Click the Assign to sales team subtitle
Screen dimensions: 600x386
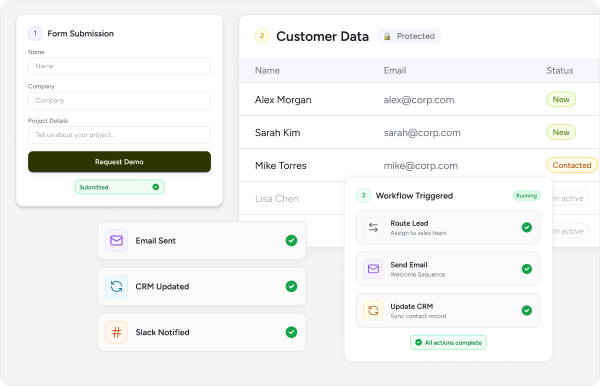(x=418, y=233)
